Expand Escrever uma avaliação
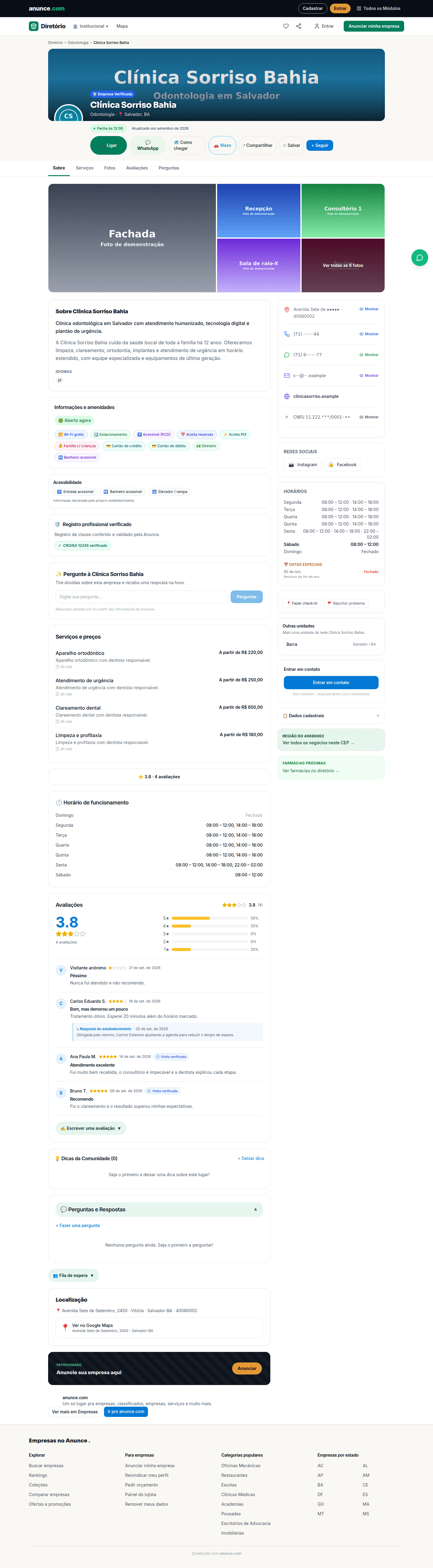Viewport: 433px width, 1568px height. pyautogui.click(x=91, y=1128)
